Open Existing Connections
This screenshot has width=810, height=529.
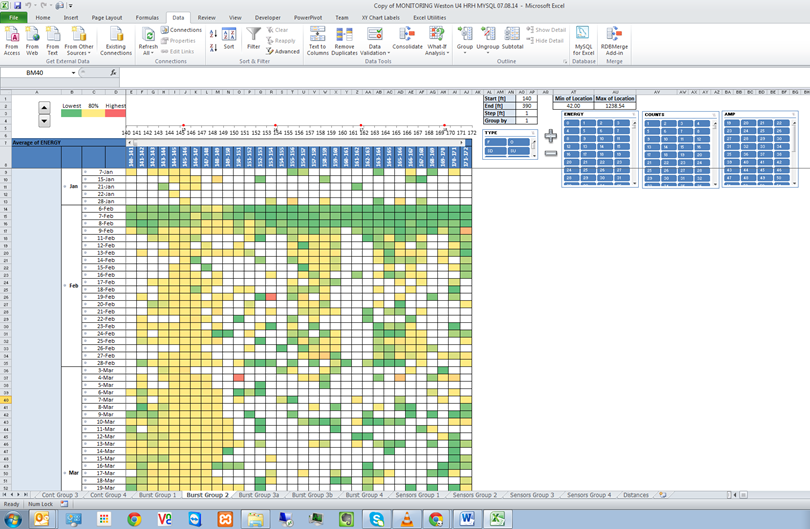pyautogui.click(x=116, y=40)
